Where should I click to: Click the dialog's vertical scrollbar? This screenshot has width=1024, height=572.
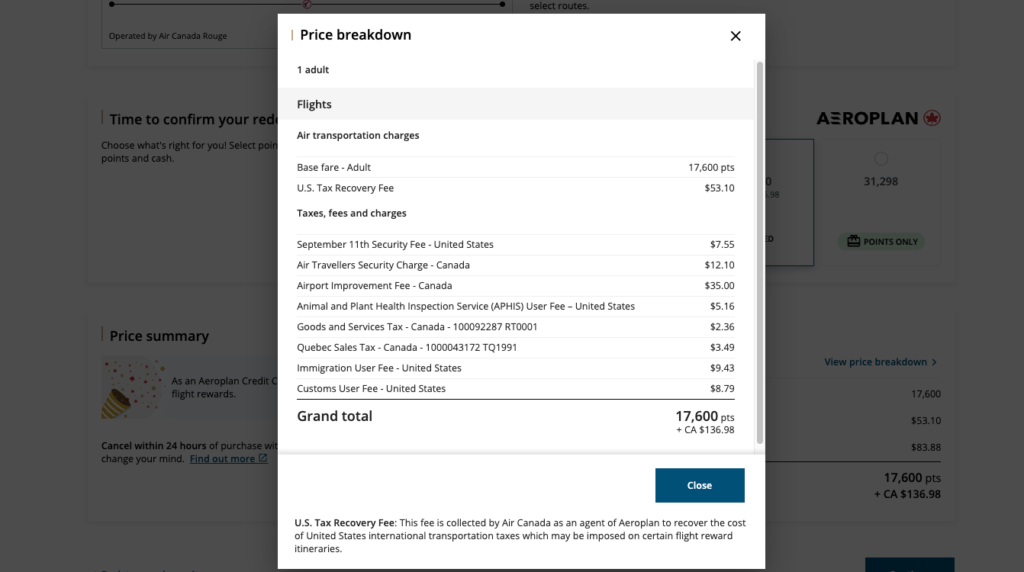click(x=759, y=250)
